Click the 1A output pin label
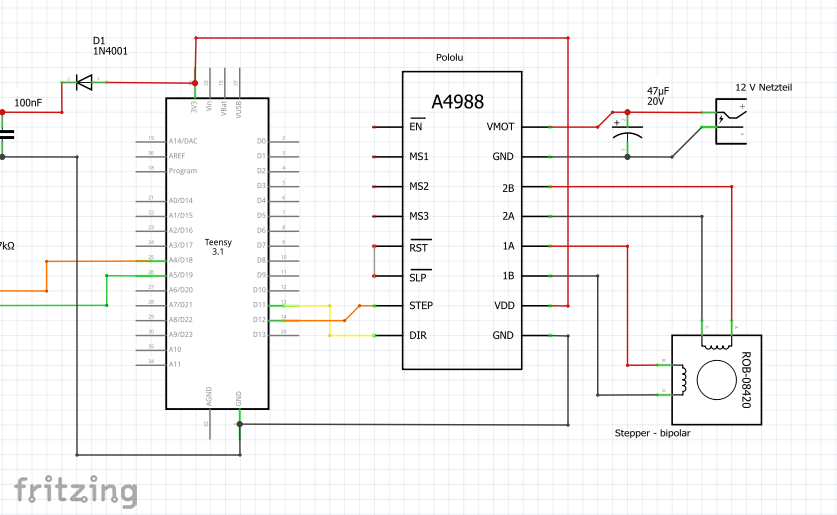 pyautogui.click(x=508, y=246)
